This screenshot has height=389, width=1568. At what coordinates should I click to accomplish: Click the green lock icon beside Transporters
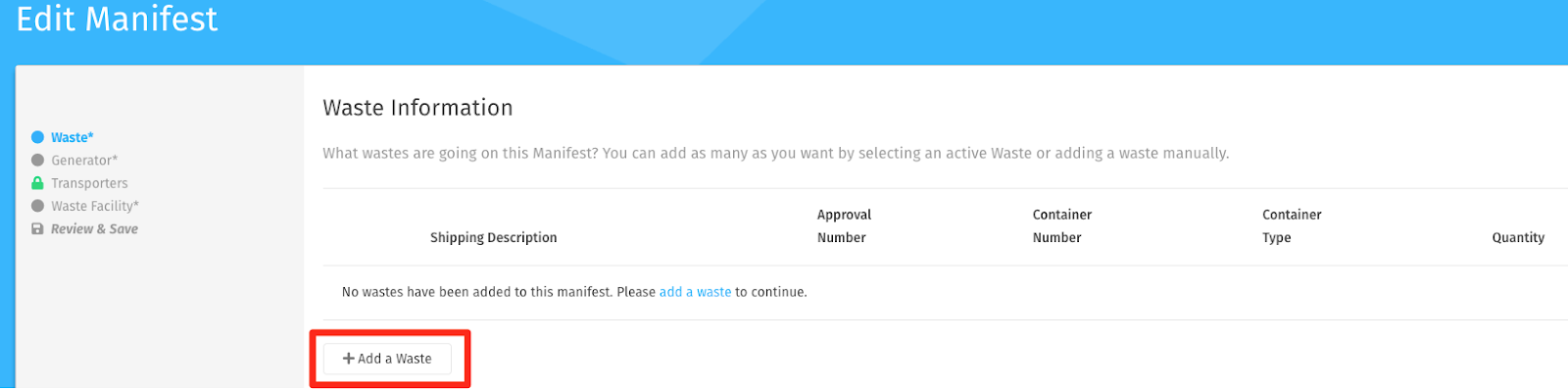(37, 183)
